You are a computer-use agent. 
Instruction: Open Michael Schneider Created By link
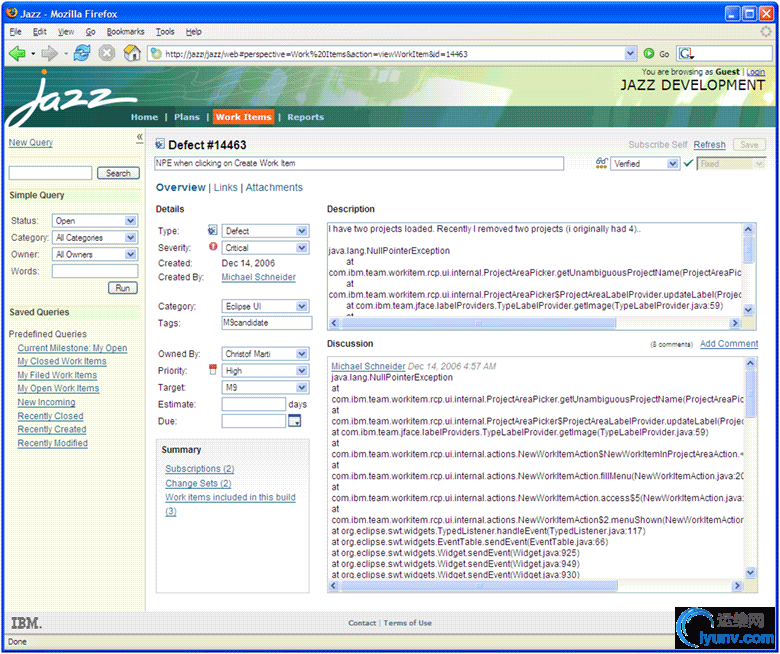click(259, 277)
